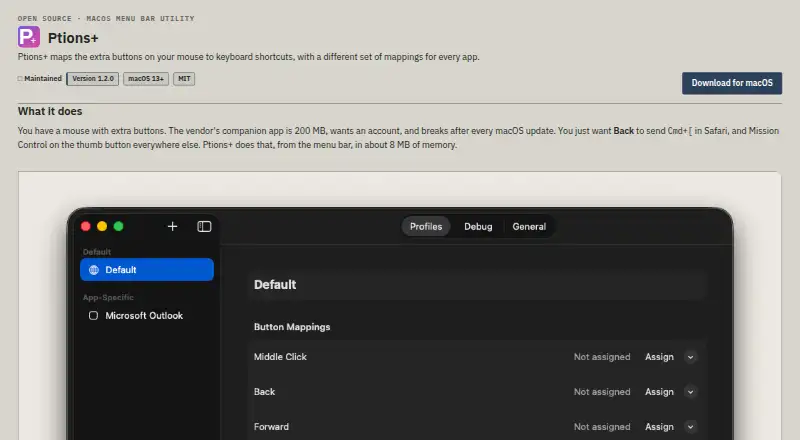The image size is (800, 440).
Task: Click Download for macOS button
Action: (x=732, y=83)
